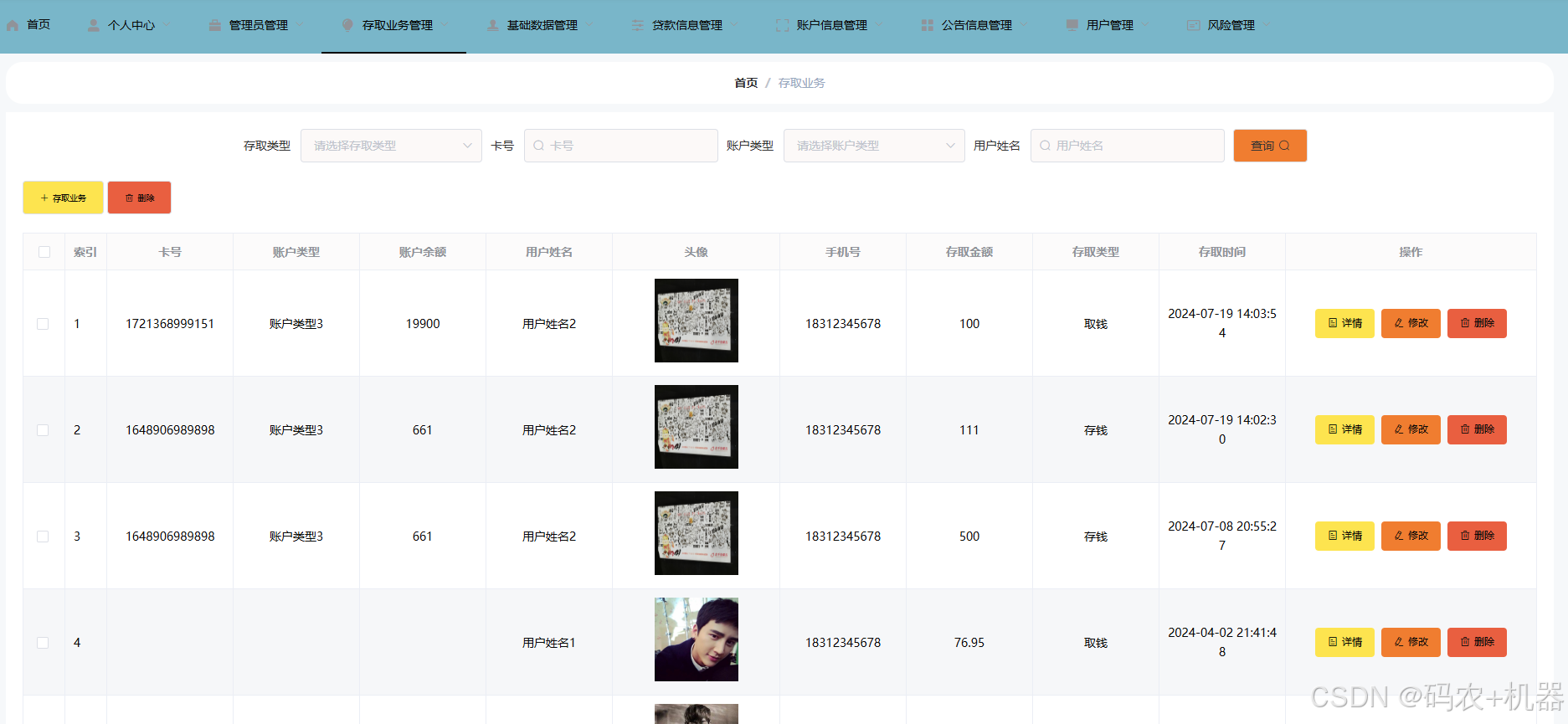Click the yellow 存取业务 add button

63,198
